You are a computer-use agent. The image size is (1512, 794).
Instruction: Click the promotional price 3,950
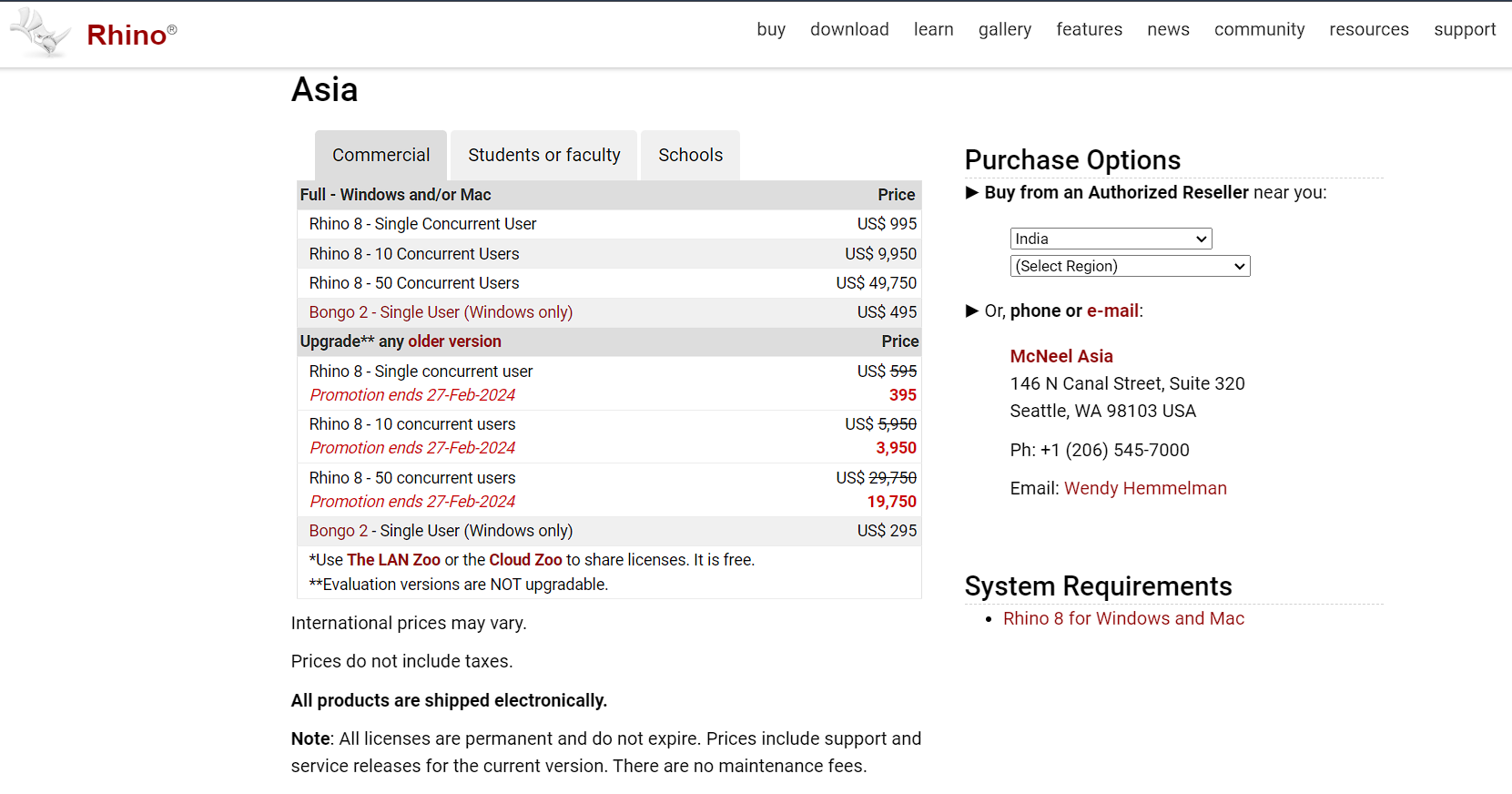[x=896, y=448]
